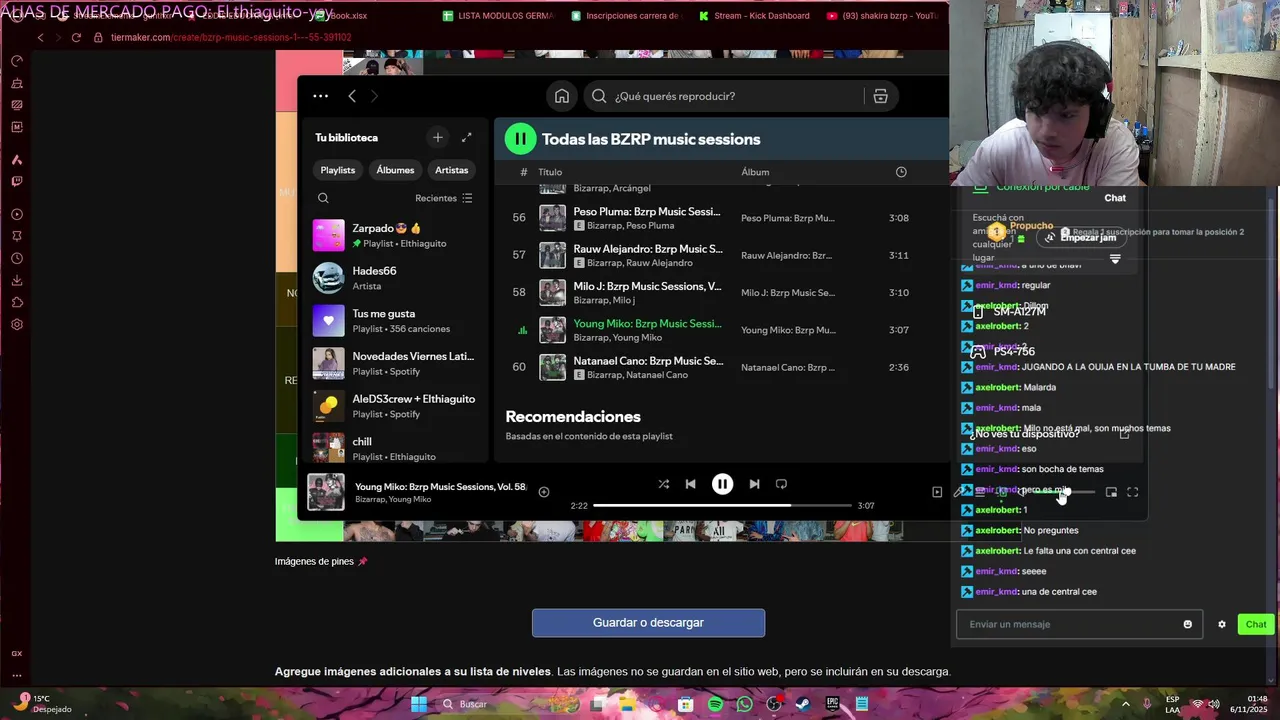Image resolution: width=1280 pixels, height=720 pixels.
Task: Select track 60 Natanael Cano session
Action: pos(720,367)
